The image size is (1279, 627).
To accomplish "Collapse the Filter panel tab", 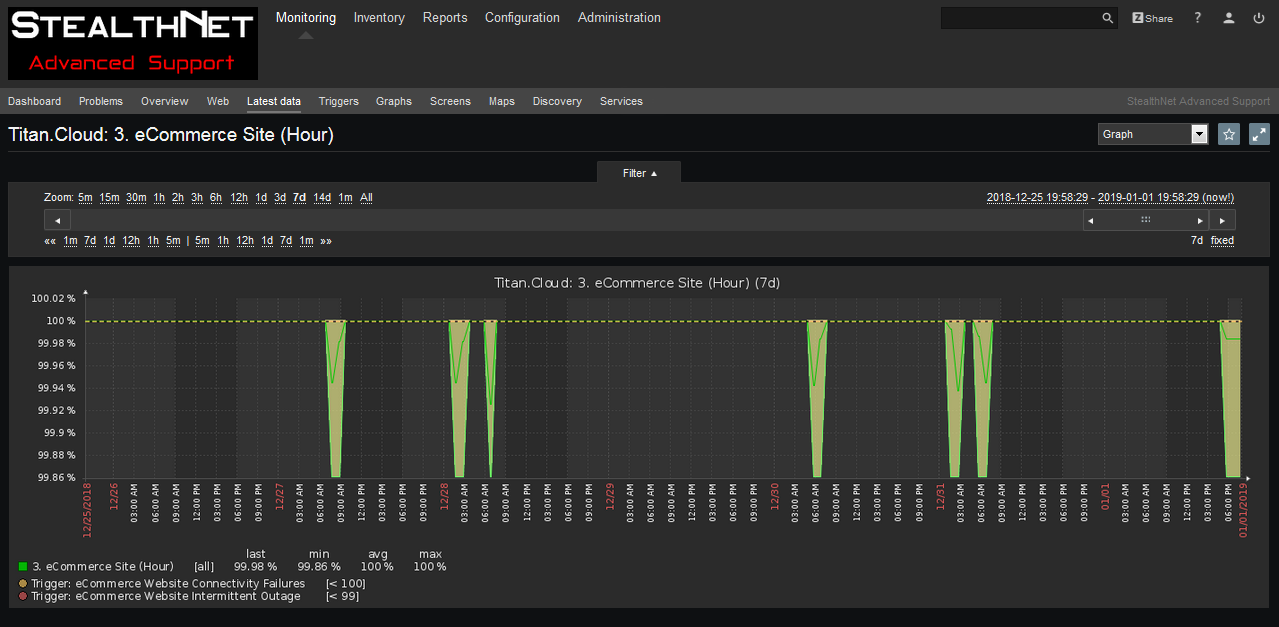I will [x=640, y=173].
